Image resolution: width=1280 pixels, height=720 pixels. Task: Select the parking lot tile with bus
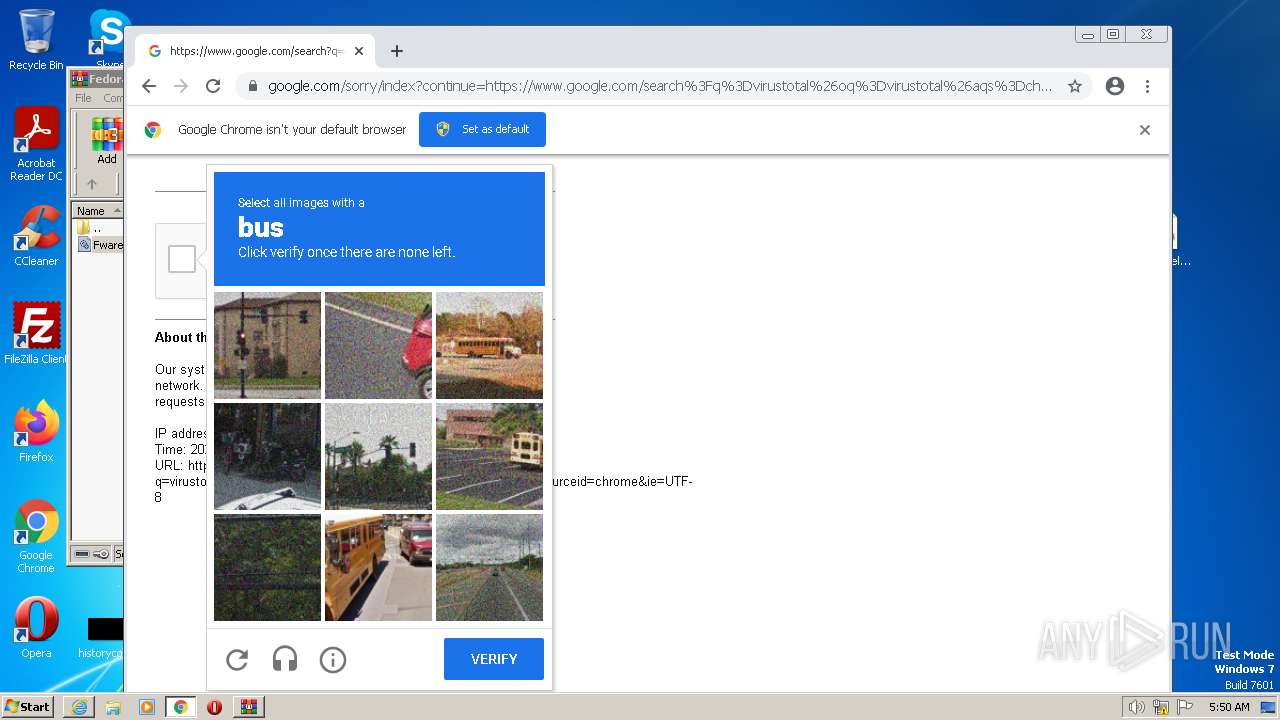point(489,456)
